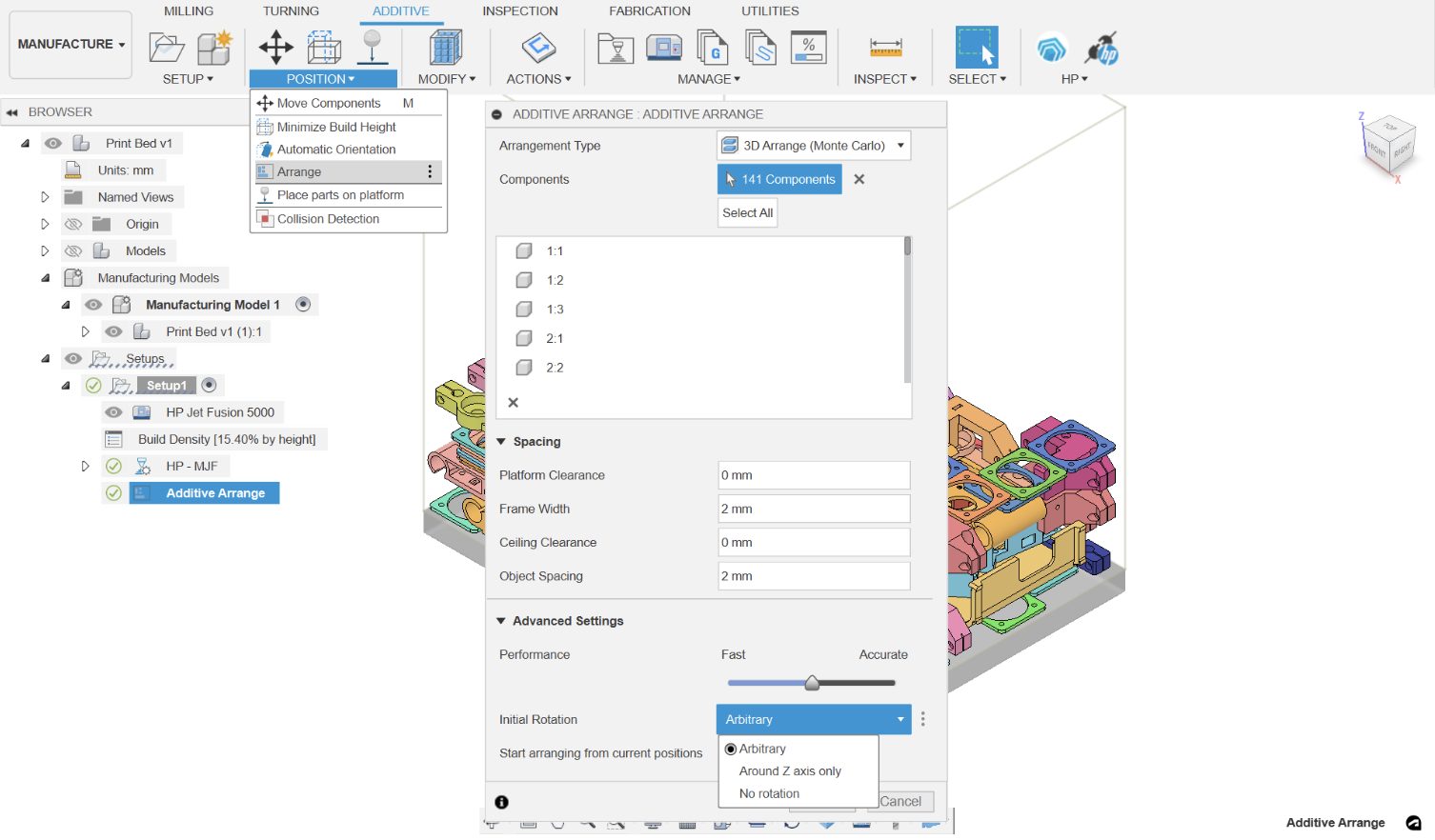Click the Performance slider handle
The height and width of the screenshot is (840, 1435).
812,683
